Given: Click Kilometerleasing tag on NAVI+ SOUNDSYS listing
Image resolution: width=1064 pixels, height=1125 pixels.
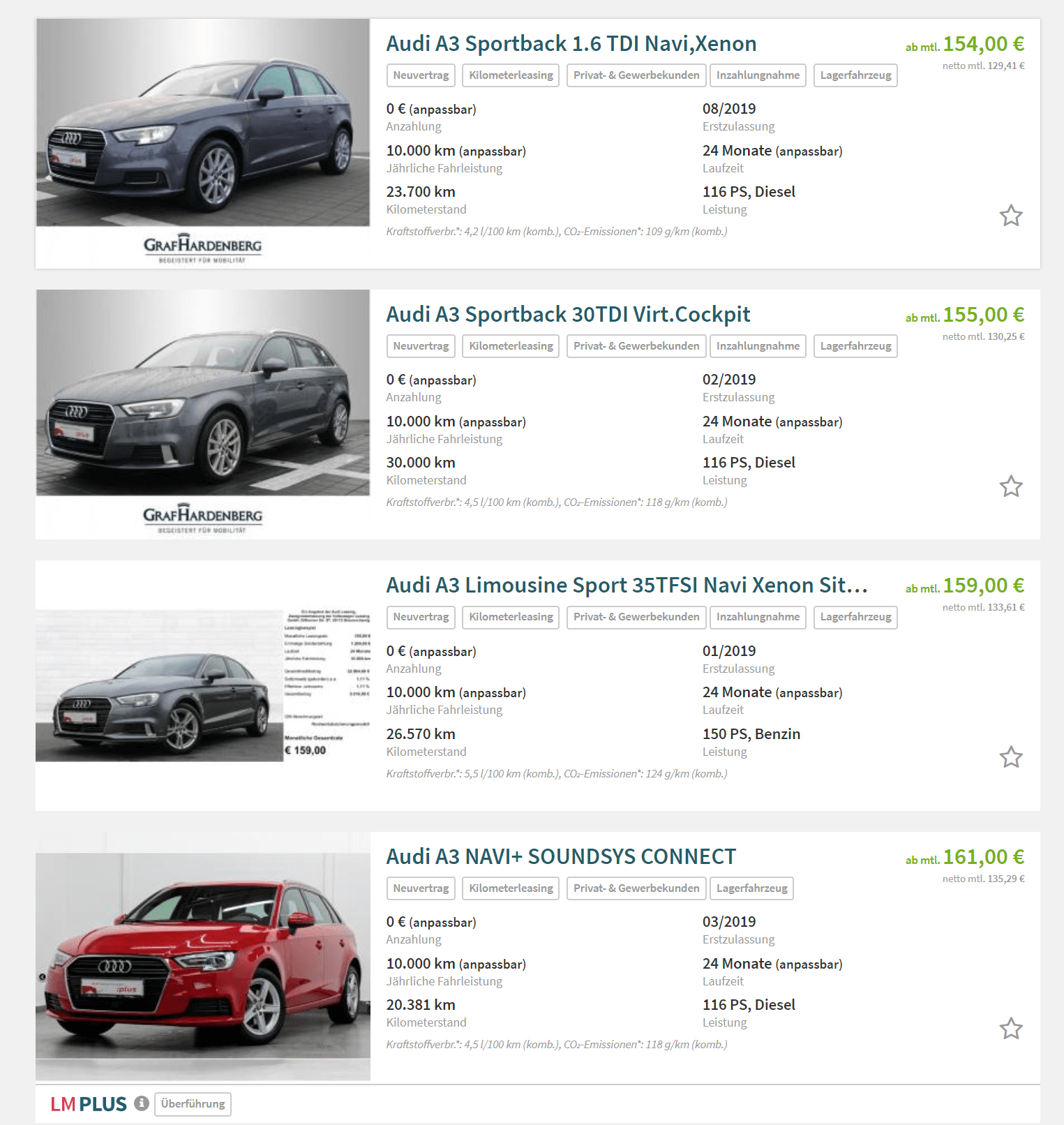Looking at the screenshot, I should coord(511,888).
